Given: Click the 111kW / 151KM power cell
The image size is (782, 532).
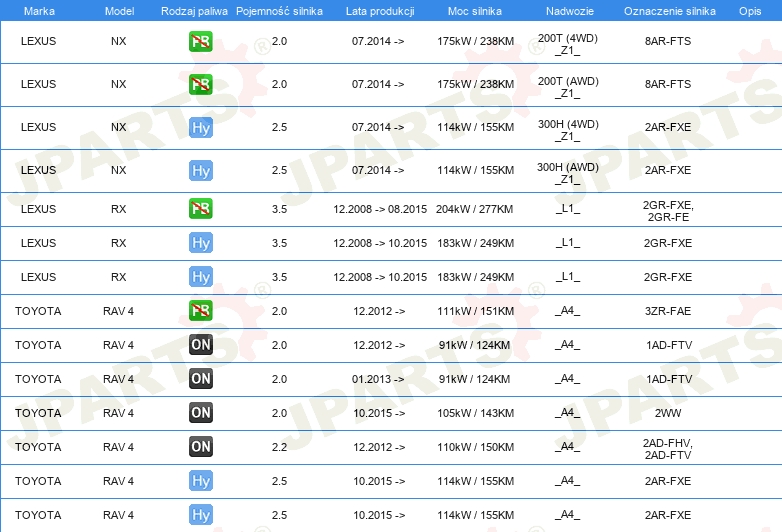Looking at the screenshot, I should click(476, 311).
